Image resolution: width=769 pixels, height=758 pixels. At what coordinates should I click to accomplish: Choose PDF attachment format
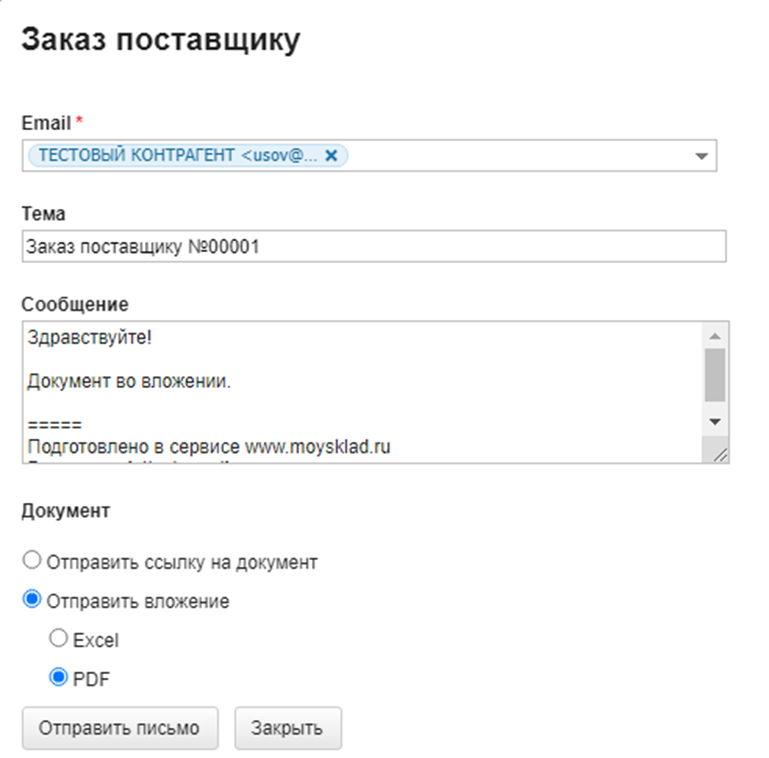click(58, 677)
